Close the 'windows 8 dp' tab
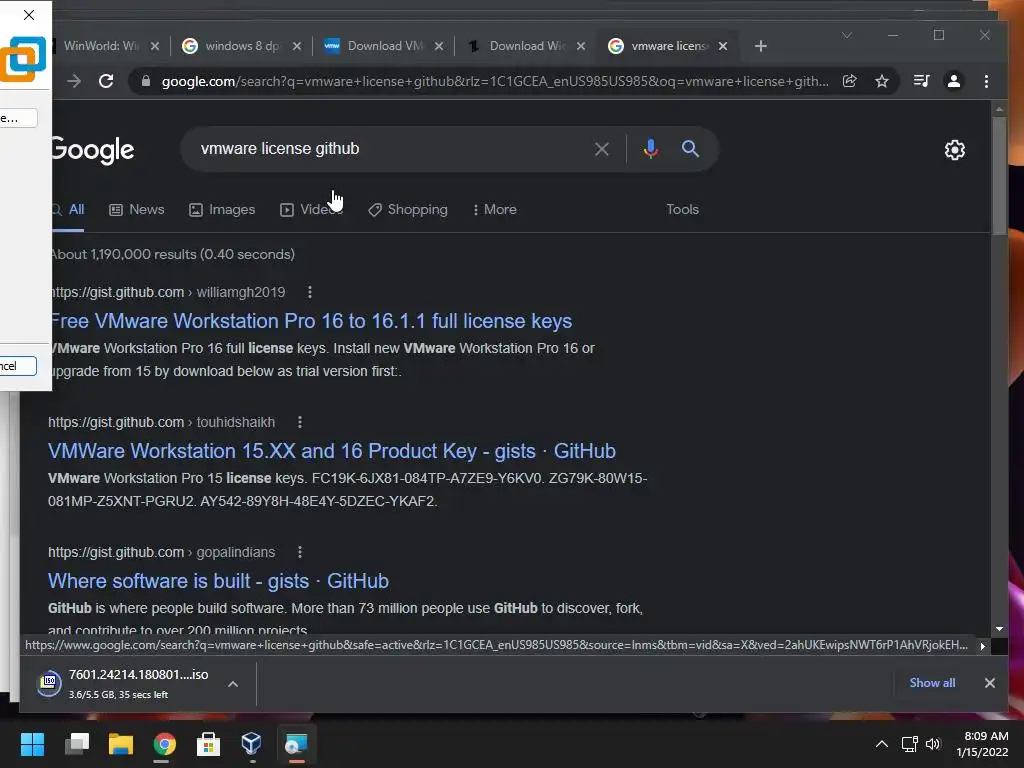The width and height of the screenshot is (1024, 768). pyautogui.click(x=296, y=46)
